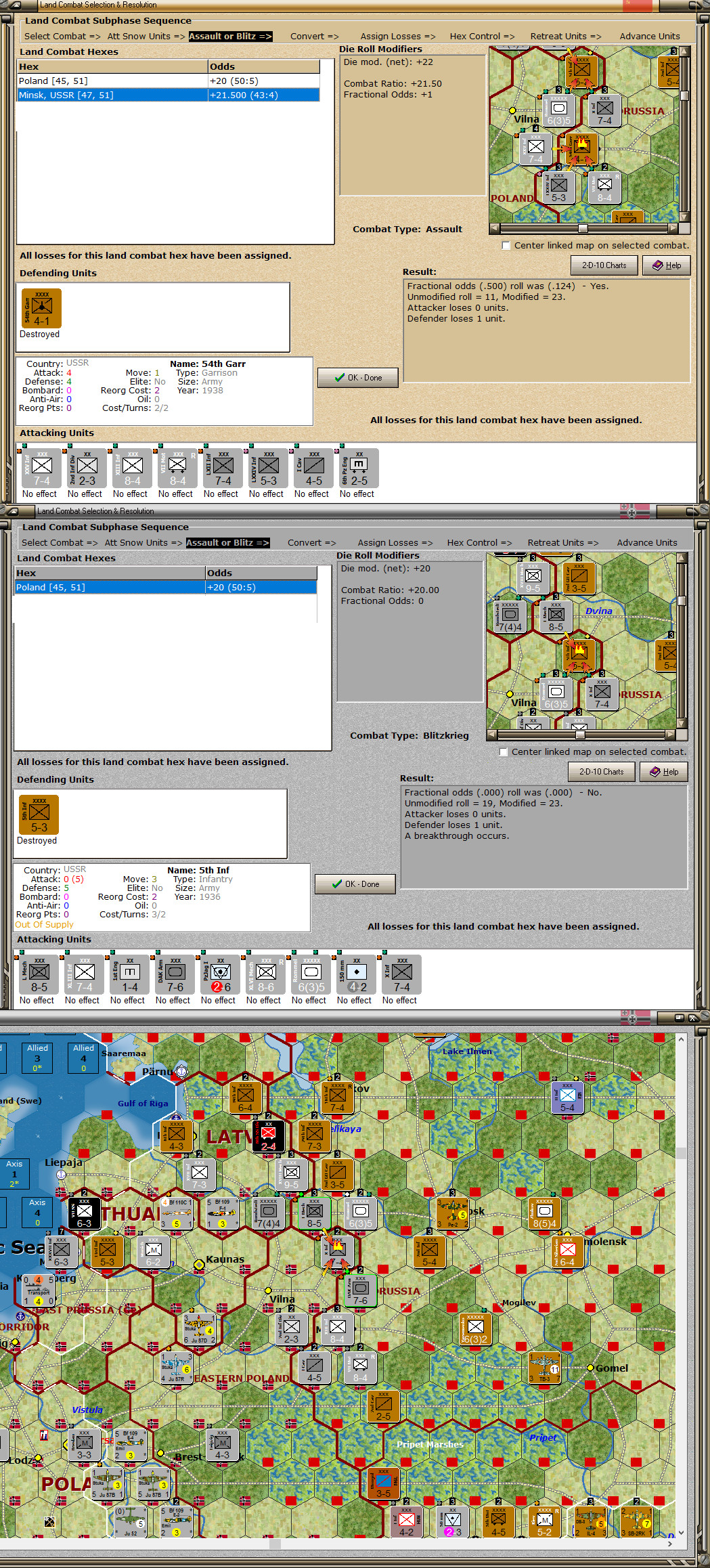Image resolution: width=710 pixels, height=1568 pixels.
Task: Select XLVI Mech 8-6 attacking unit
Action: (x=266, y=974)
